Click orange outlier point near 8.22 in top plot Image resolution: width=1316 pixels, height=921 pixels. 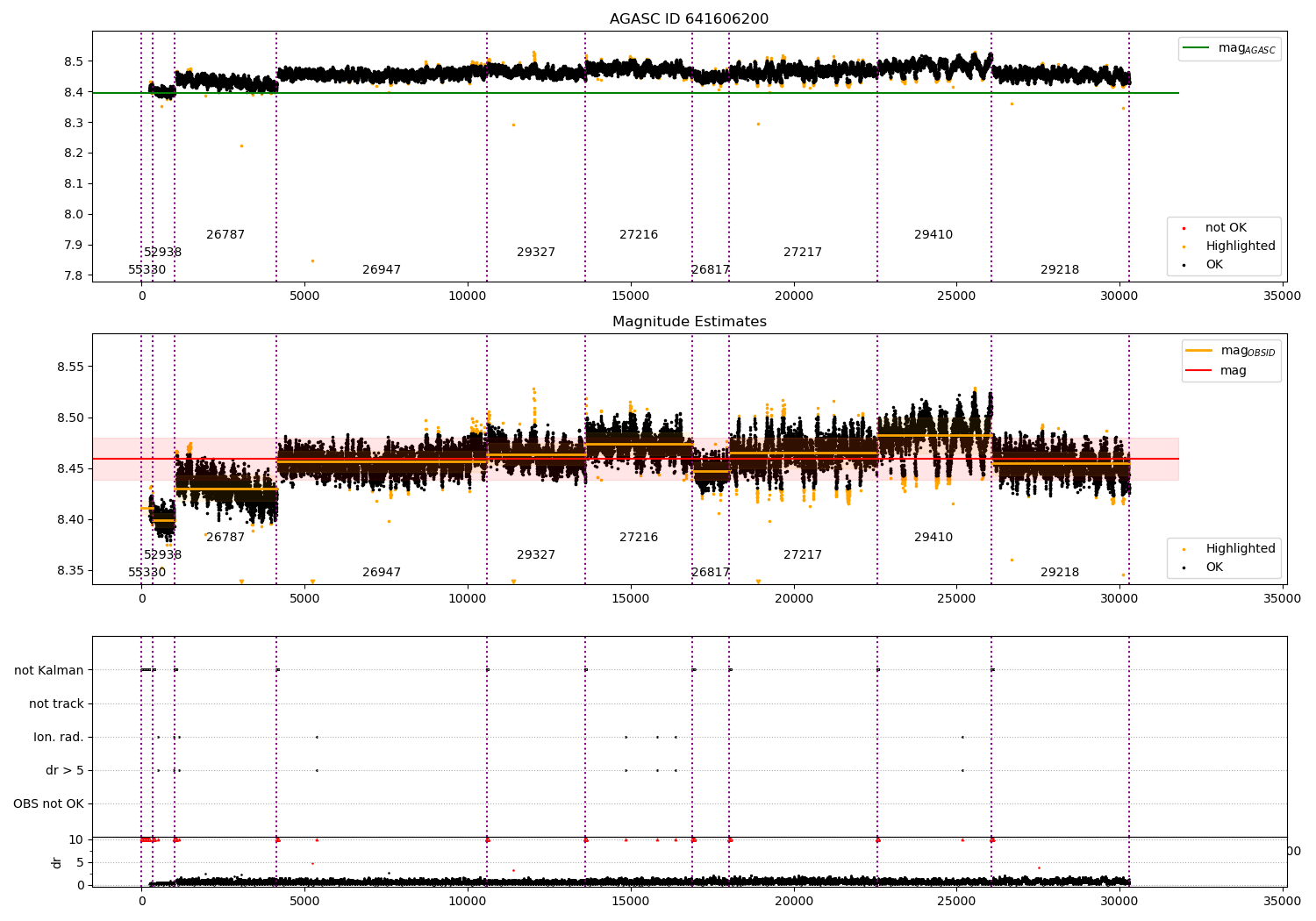(241, 146)
